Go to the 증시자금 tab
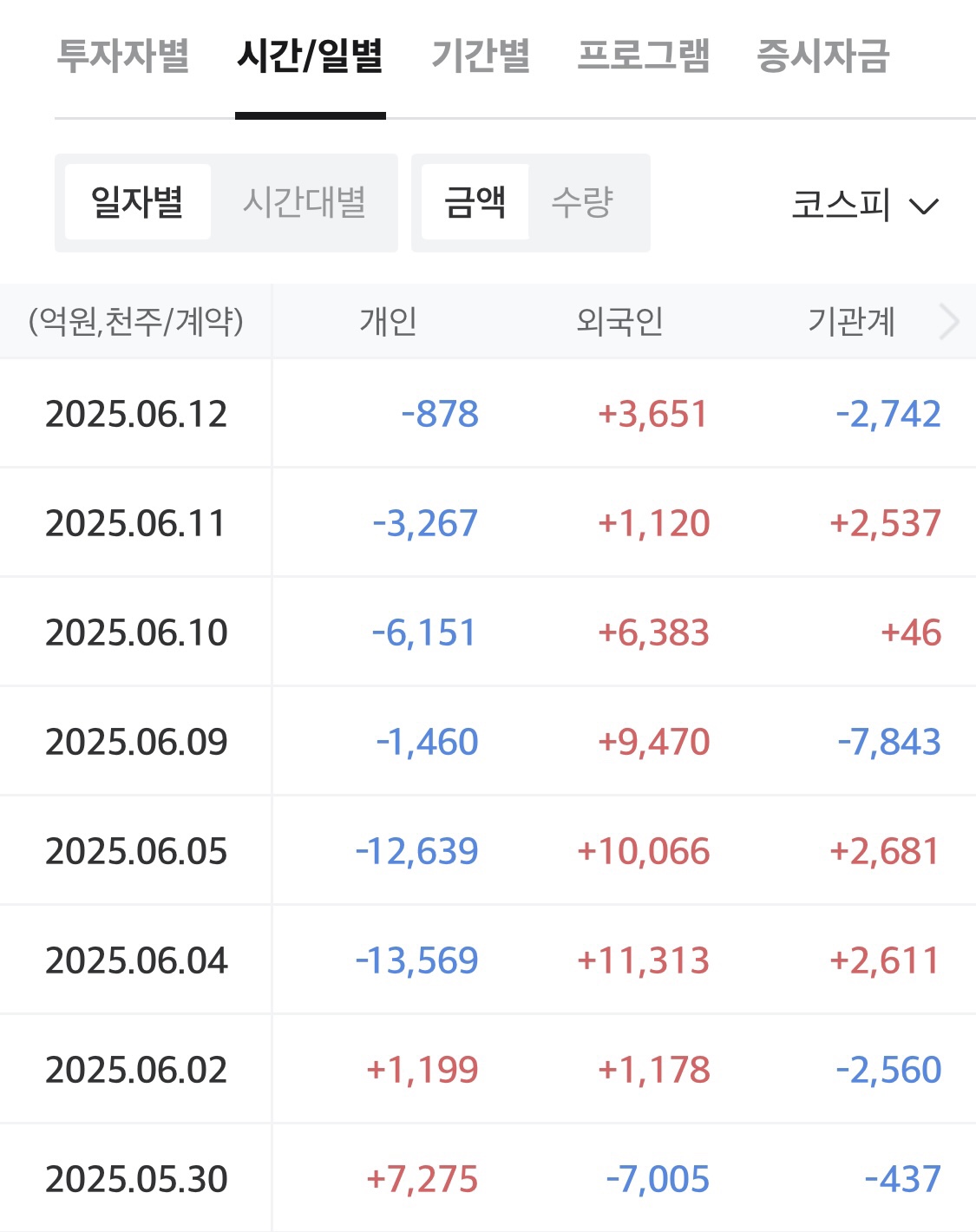This screenshot has height=1232, width=976. 823,56
